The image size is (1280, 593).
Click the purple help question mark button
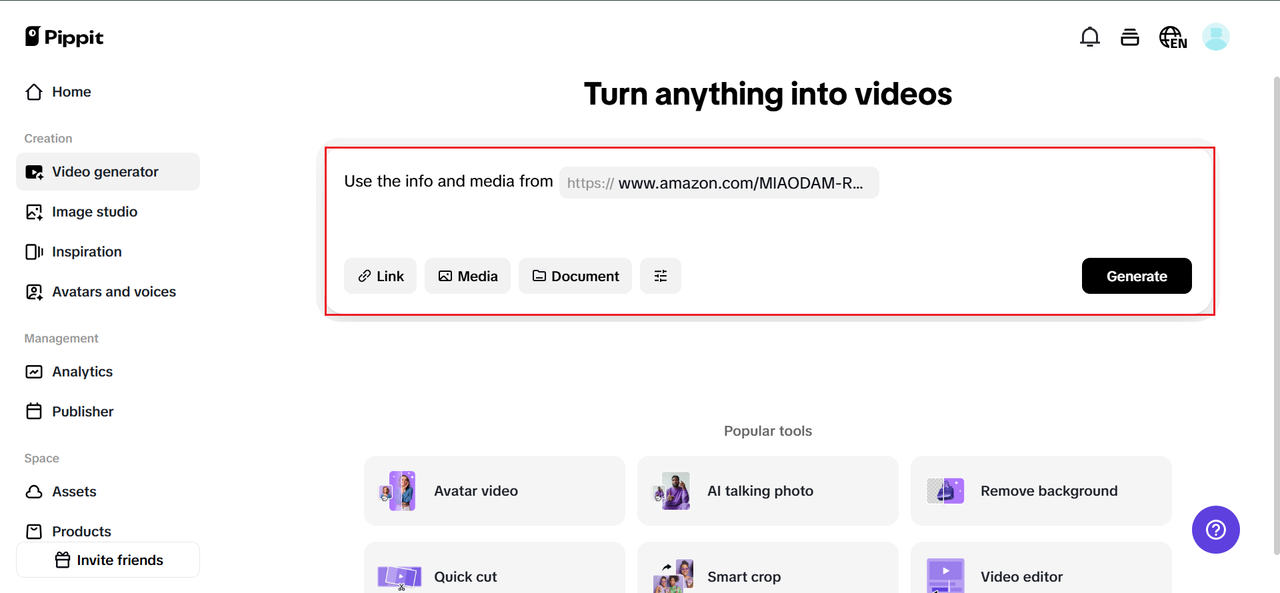coord(1216,530)
